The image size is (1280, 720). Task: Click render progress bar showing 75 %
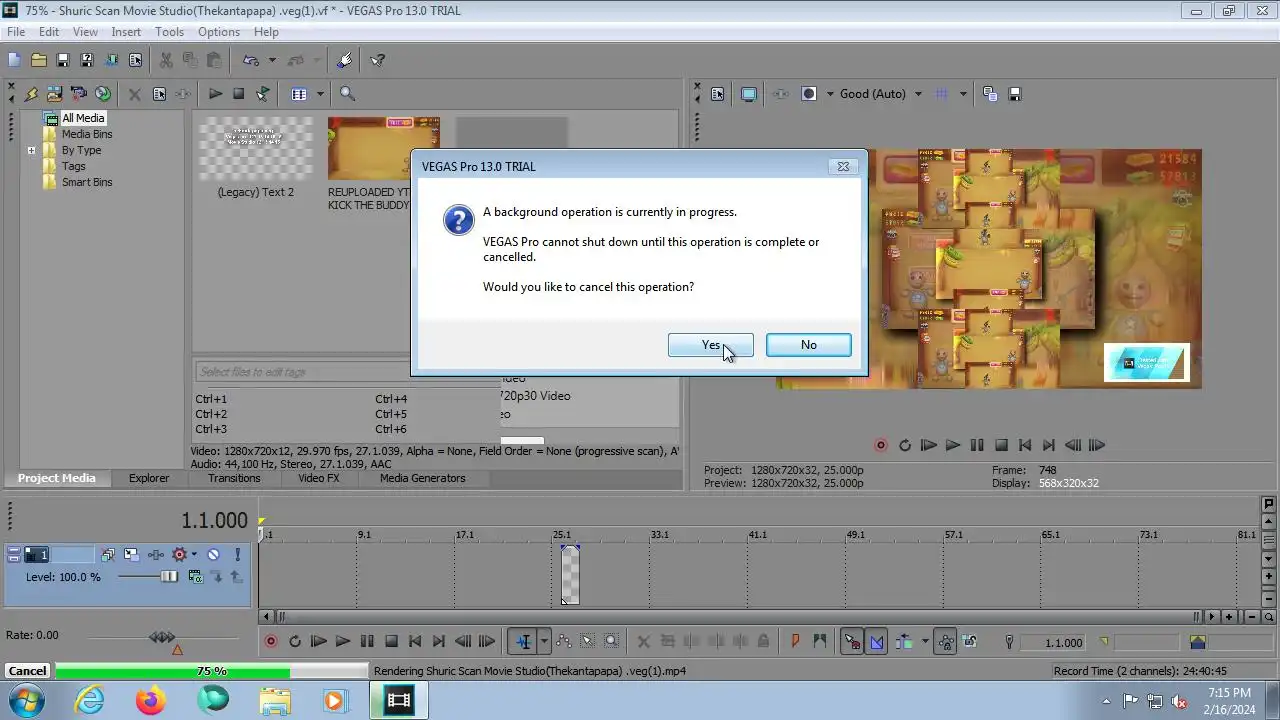pyautogui.click(x=210, y=671)
